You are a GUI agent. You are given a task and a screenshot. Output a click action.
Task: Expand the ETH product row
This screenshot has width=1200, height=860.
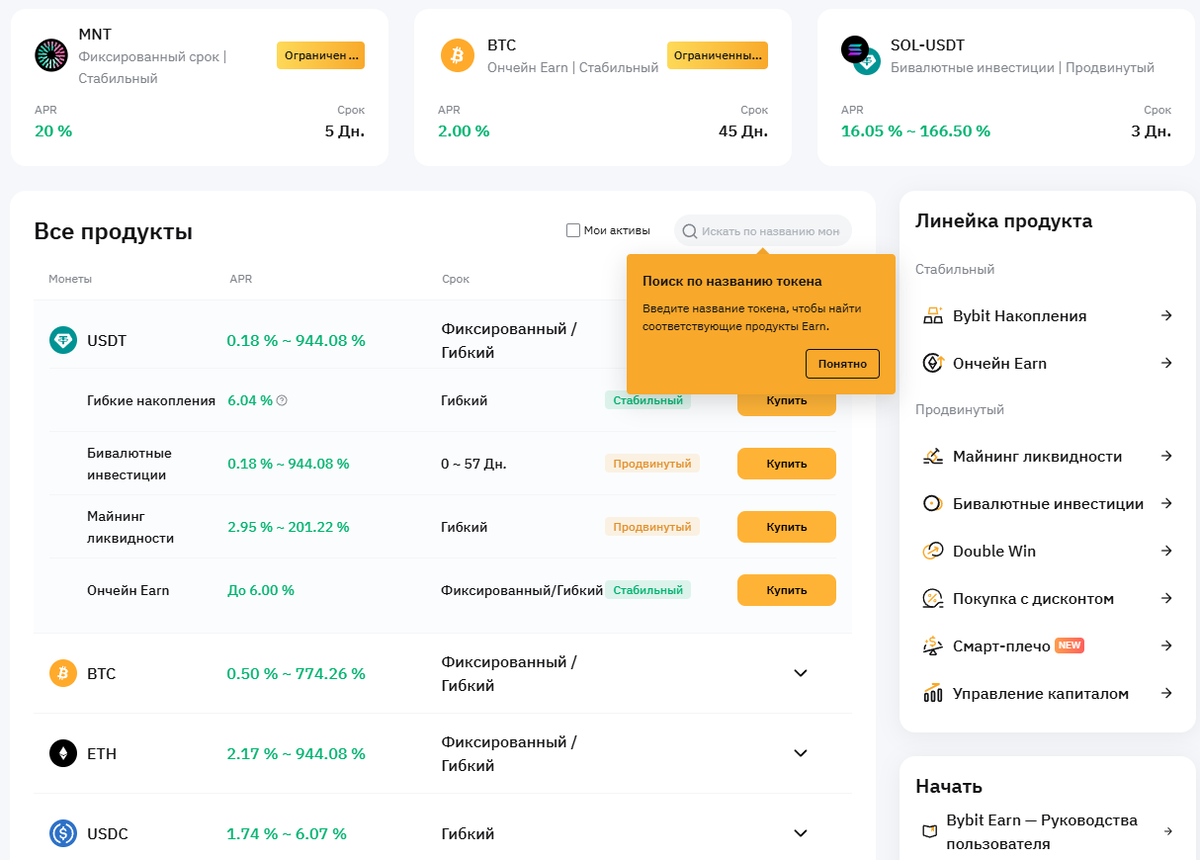(x=800, y=753)
